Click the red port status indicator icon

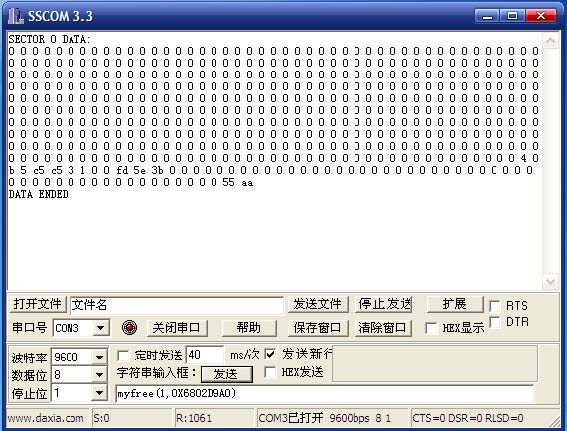[x=129, y=328]
